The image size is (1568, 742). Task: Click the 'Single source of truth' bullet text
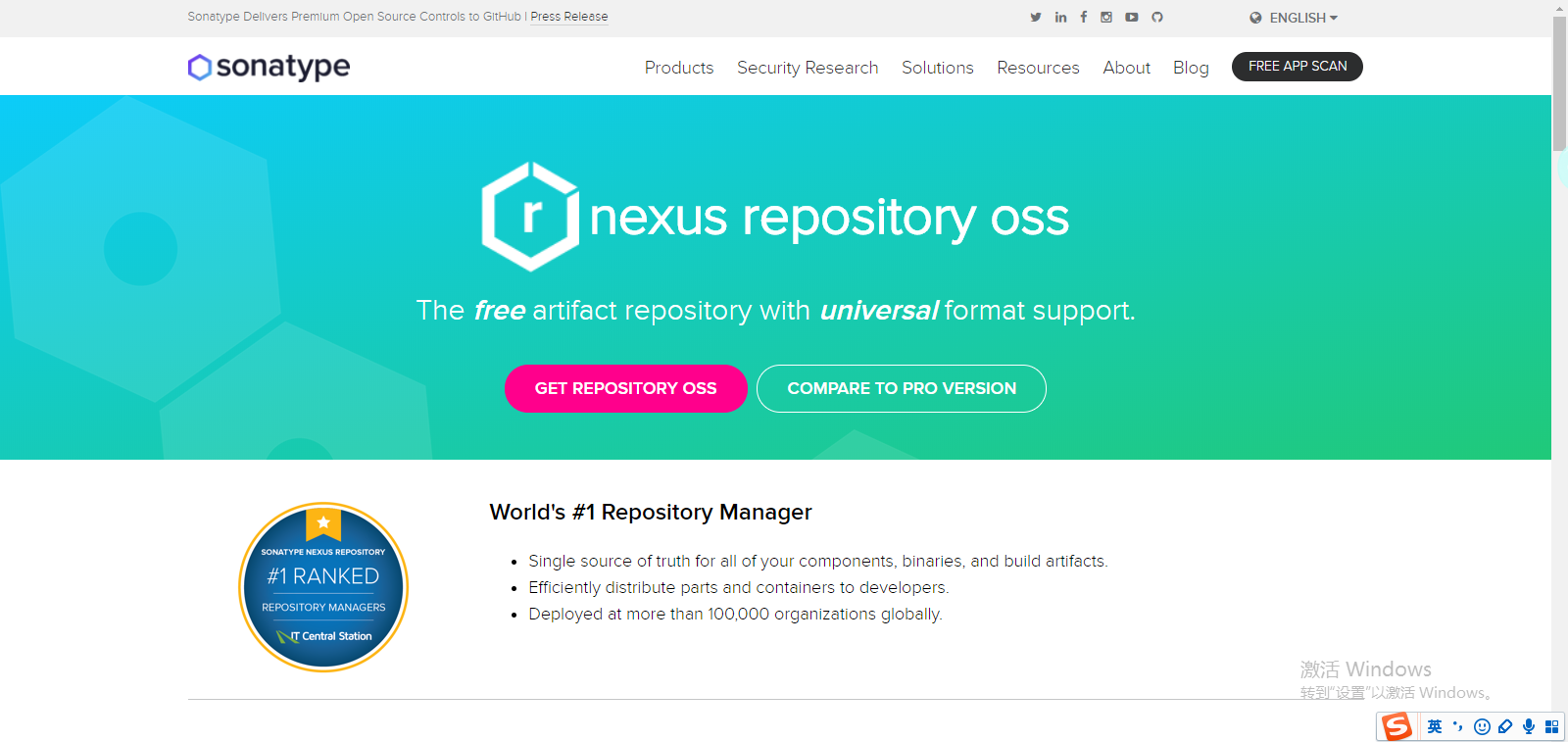[x=818, y=561]
